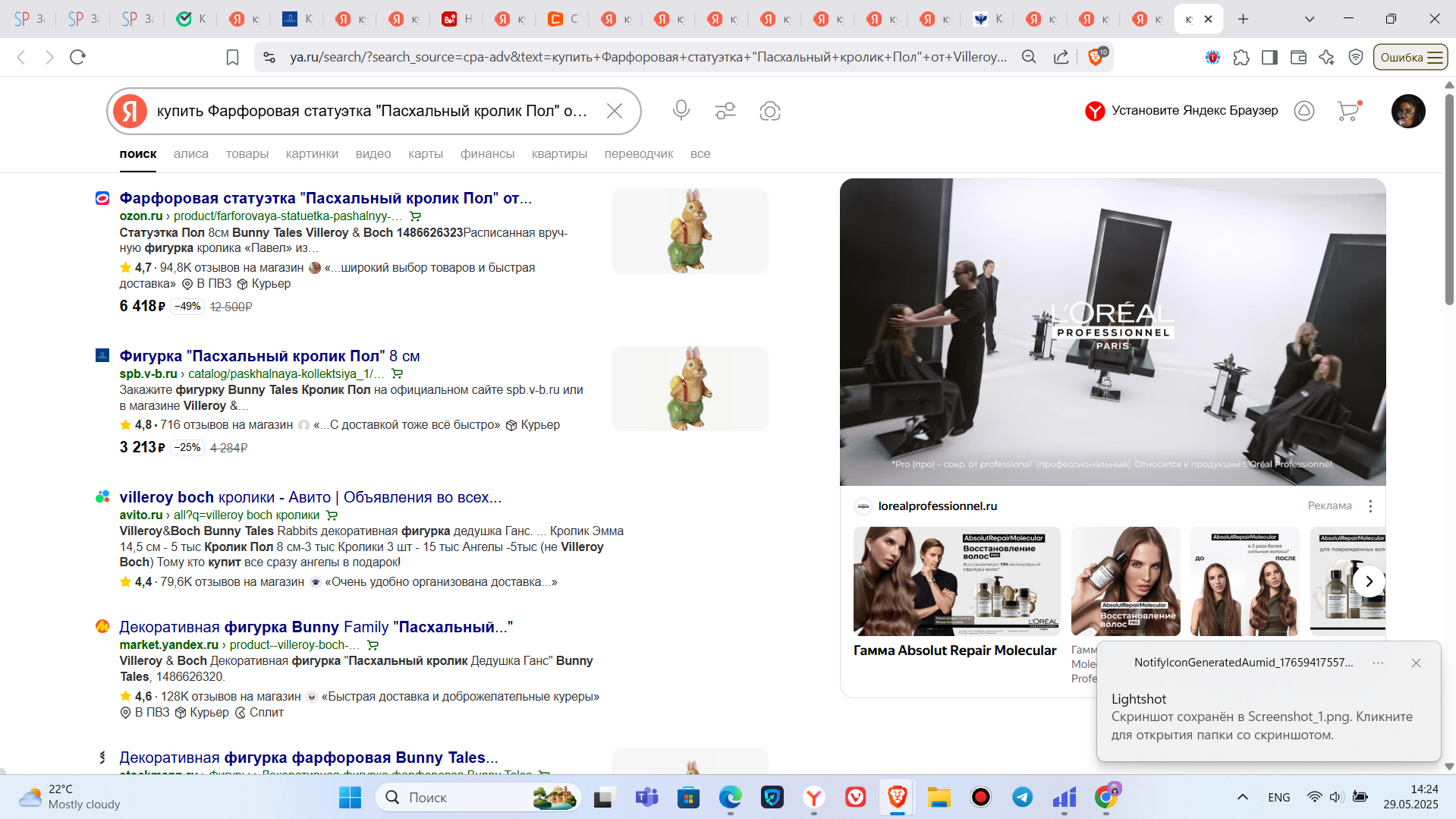Open the Microsoft Edge taskbar icon
The image size is (1456, 819).
(730, 797)
